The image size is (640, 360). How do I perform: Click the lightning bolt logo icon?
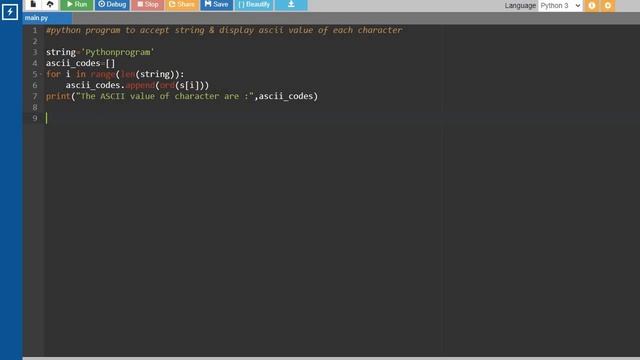10,11
